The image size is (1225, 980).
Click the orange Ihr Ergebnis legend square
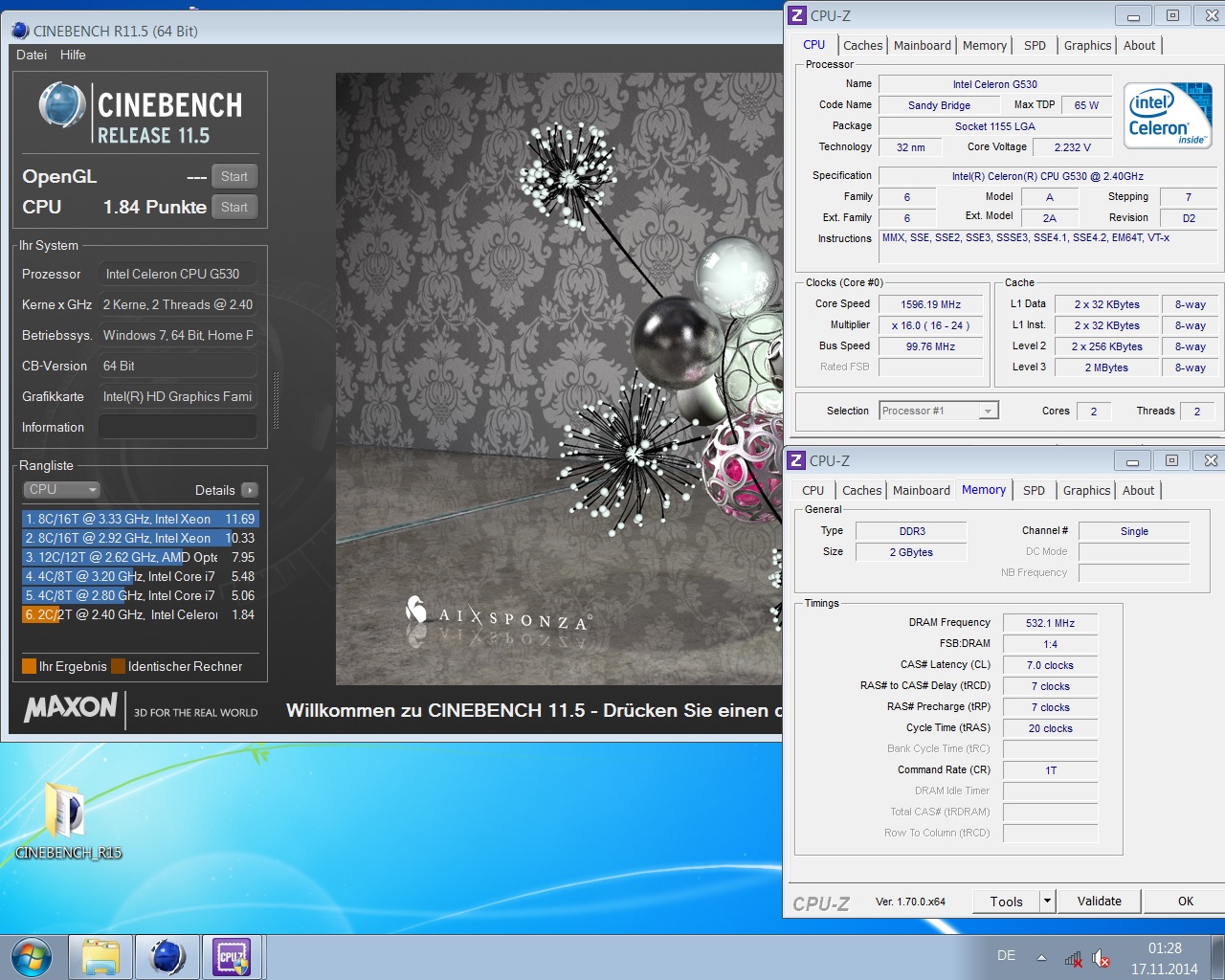pos(29,666)
